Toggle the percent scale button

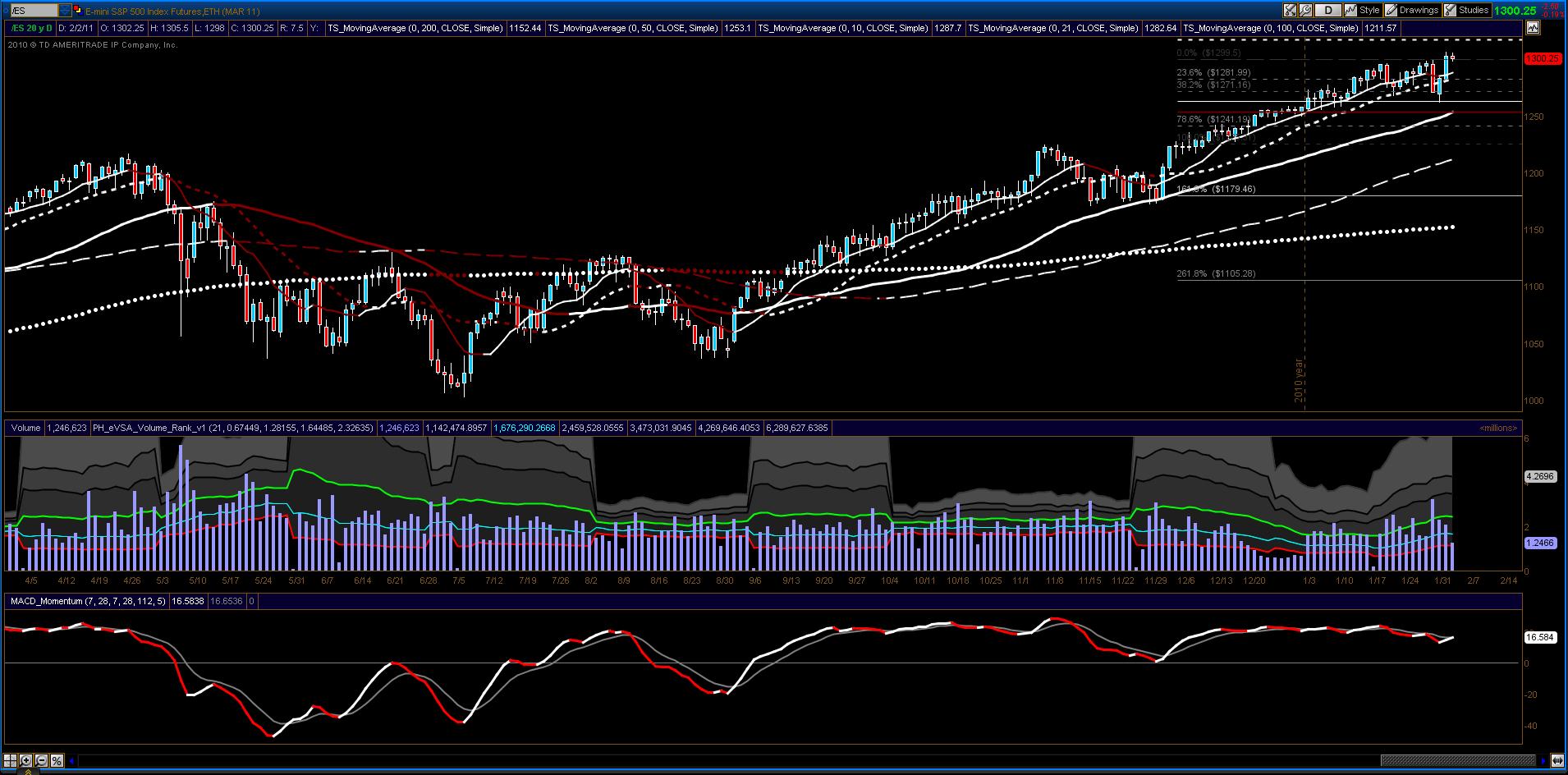click(57, 760)
